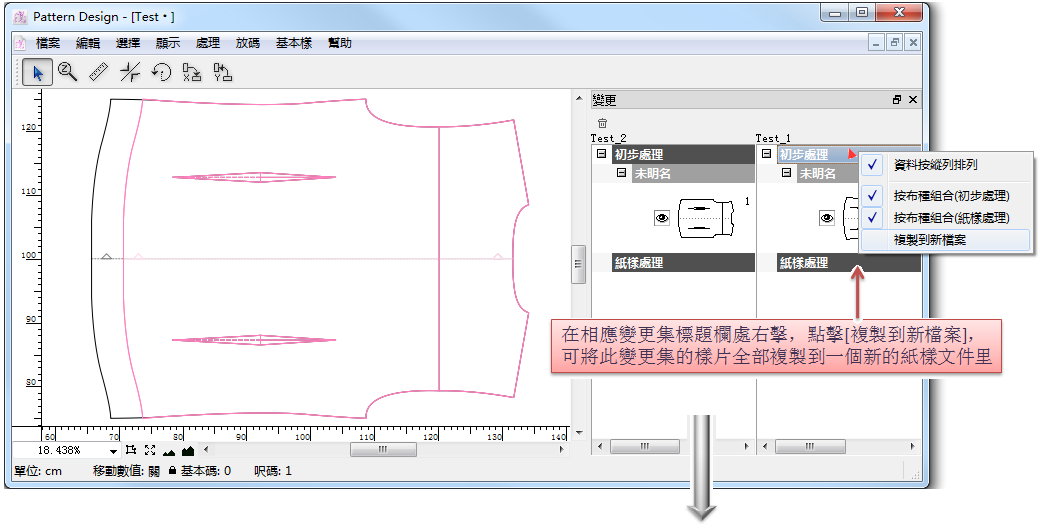1040x528 pixels.
Task: Click the Test_2 紙樣處理 header bar
Action: (682, 263)
